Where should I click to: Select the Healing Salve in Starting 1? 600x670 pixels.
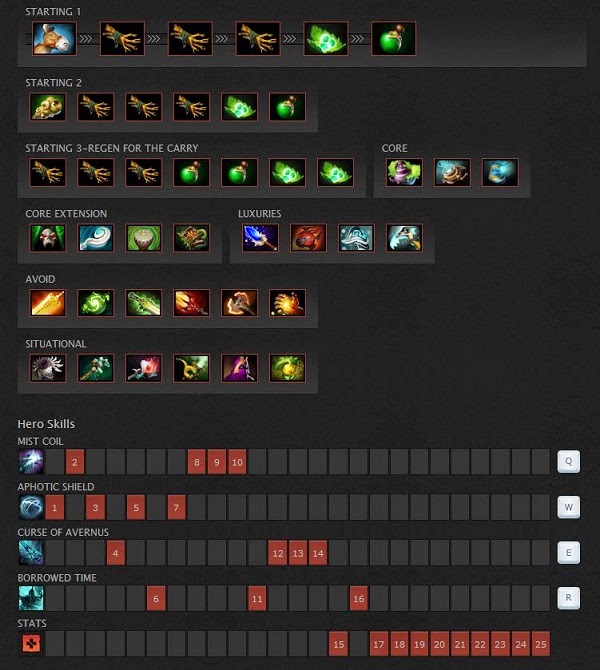394,39
